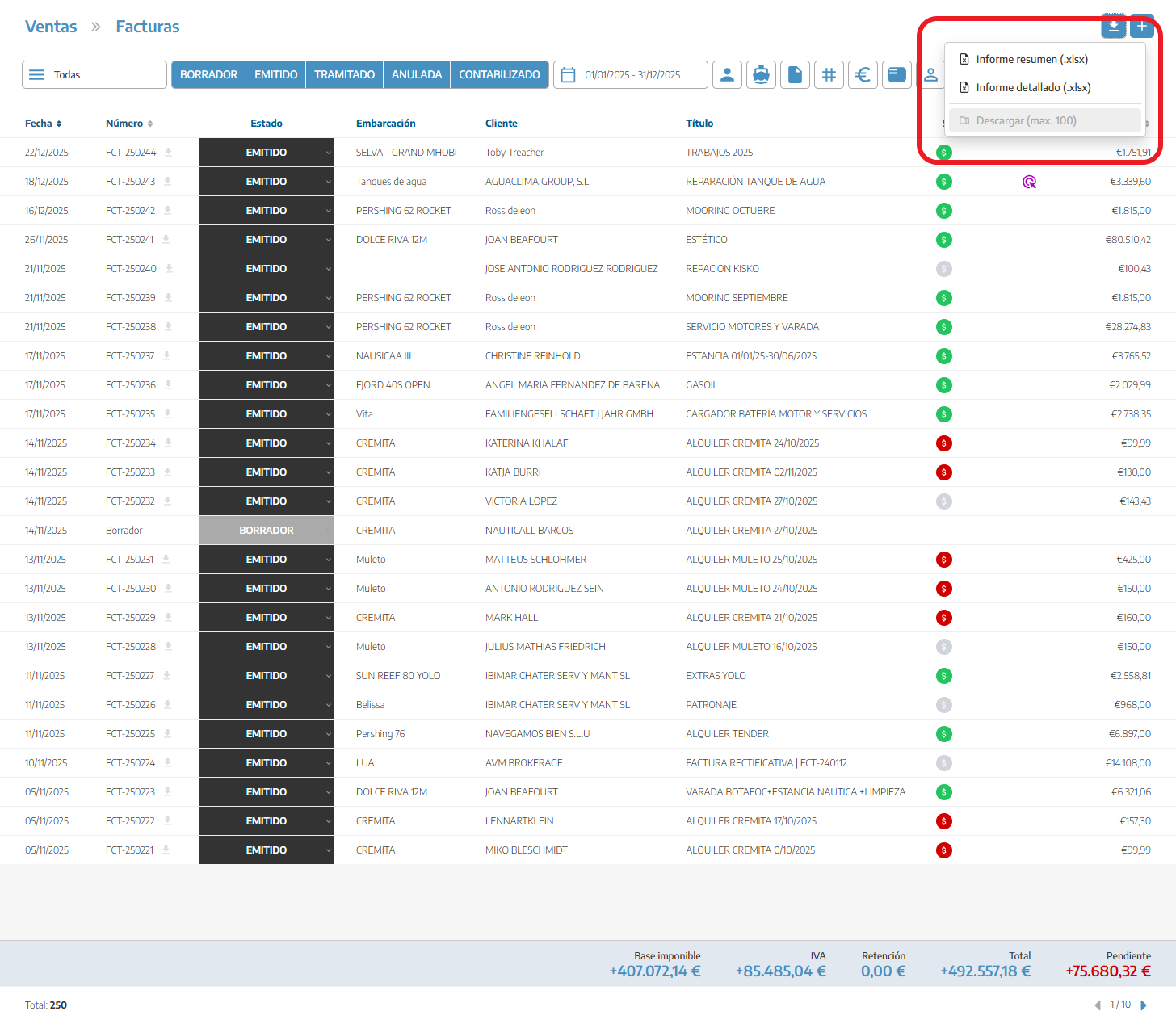Open the EMITIDO status dropdown for FCT-250244
Viewport: 1176px width, 1028px height.
click(x=267, y=153)
